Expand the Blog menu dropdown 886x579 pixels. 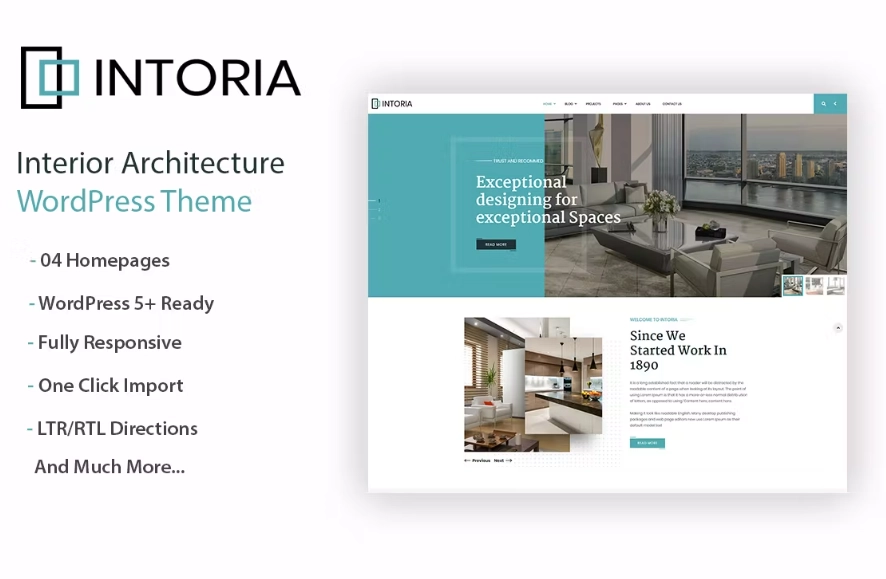coord(570,103)
